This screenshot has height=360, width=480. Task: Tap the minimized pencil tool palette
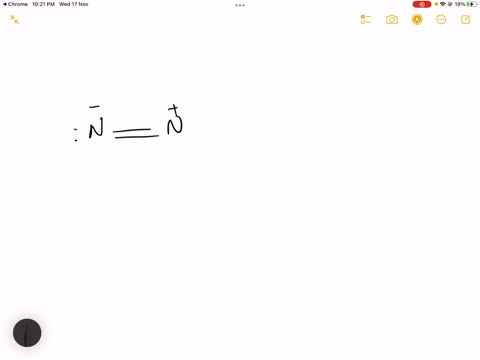coord(27,333)
